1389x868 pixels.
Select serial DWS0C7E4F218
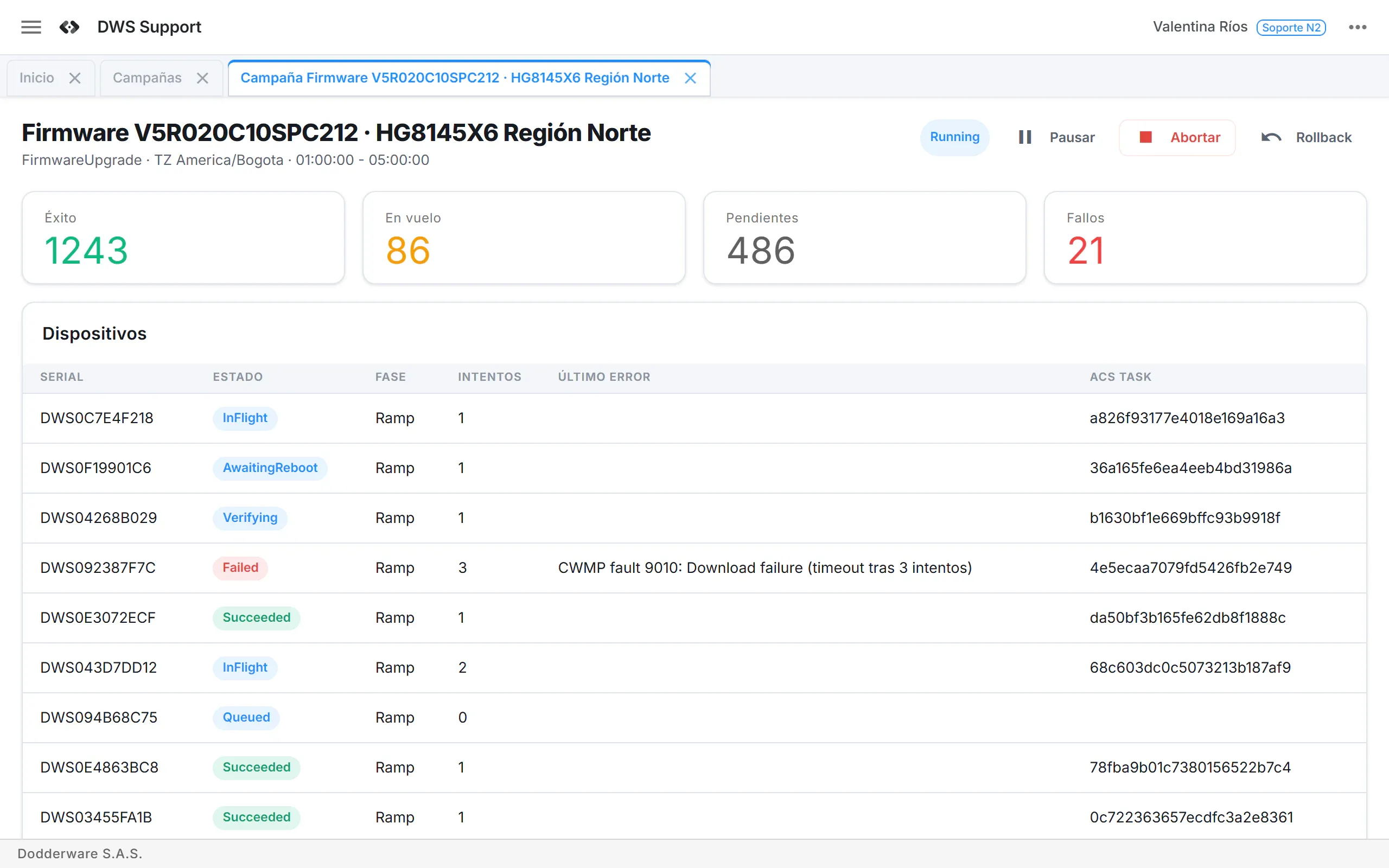click(x=97, y=418)
